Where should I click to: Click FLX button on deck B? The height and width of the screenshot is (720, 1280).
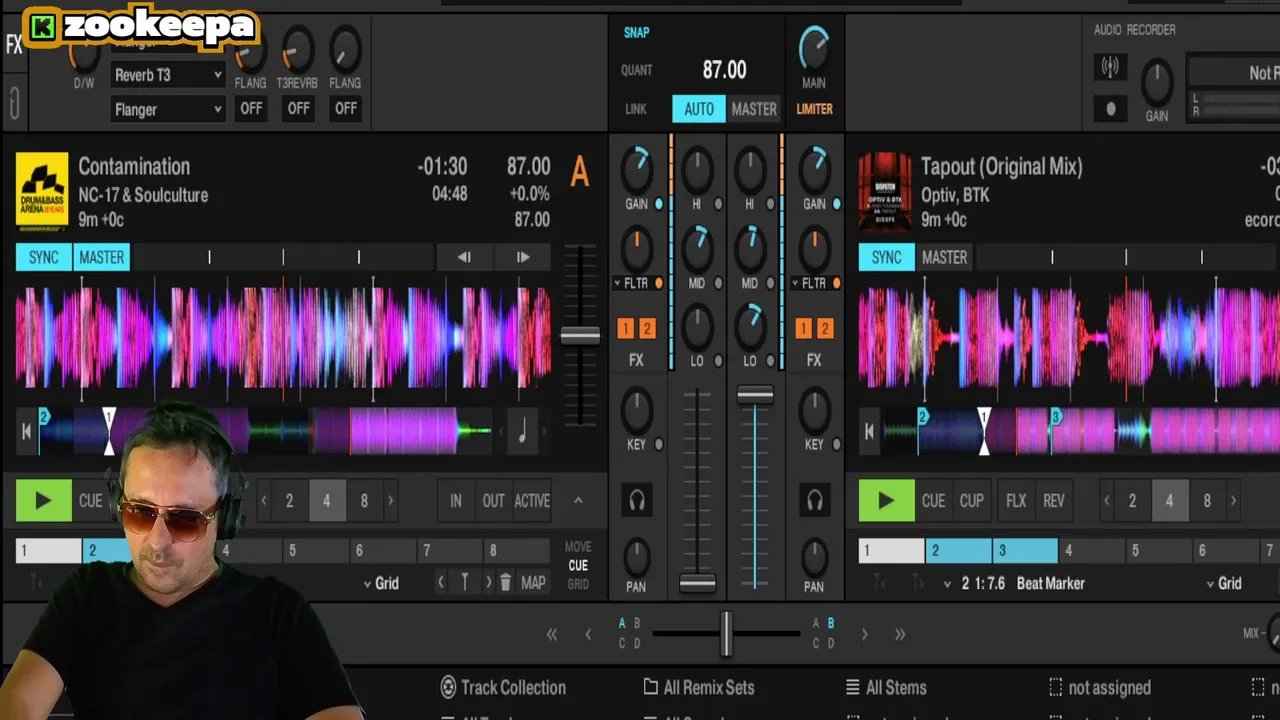pos(1016,501)
